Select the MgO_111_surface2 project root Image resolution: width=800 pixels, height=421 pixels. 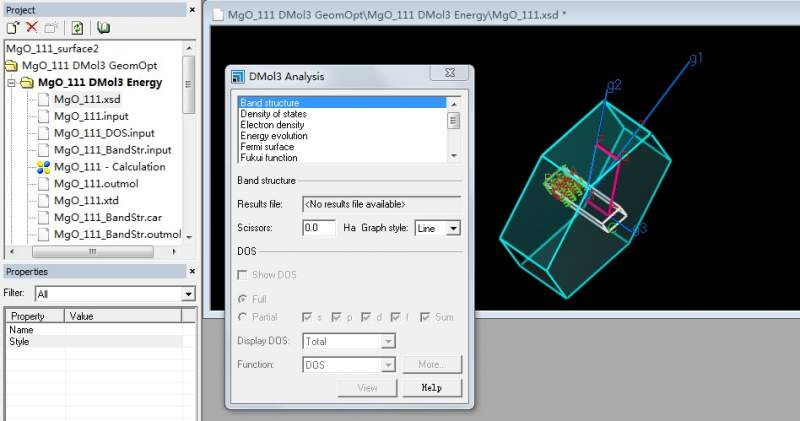[x=52, y=49]
